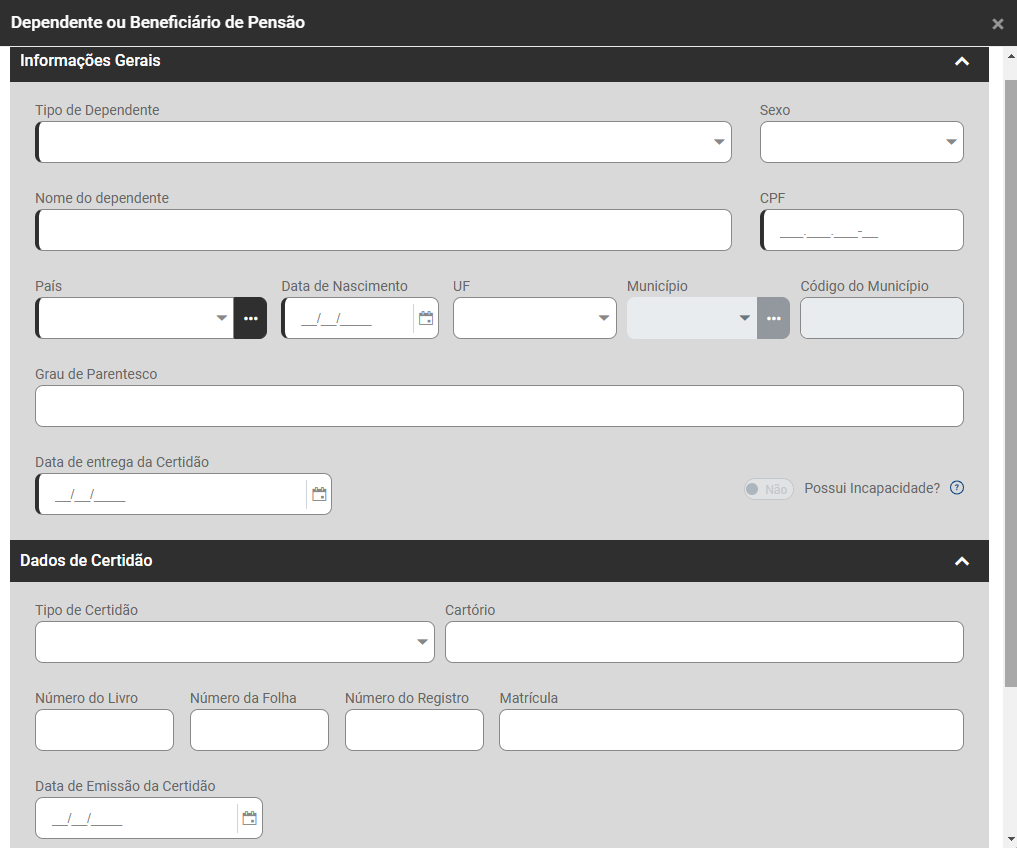Viewport: 1017px width, 848px height.
Task: Collapse the Dados de Certidão section
Action: click(x=962, y=561)
